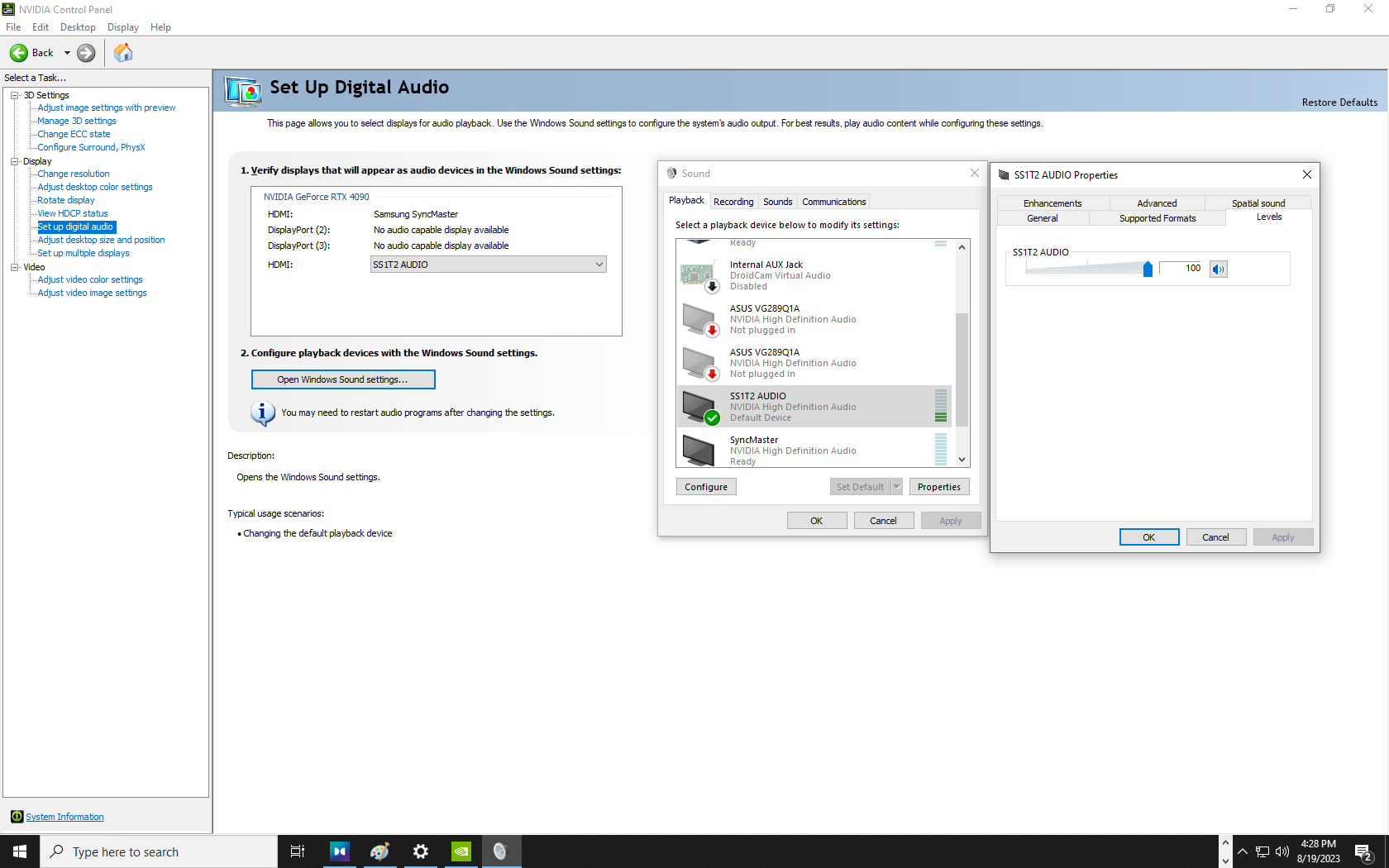Screen dimensions: 1389x868
Task: Switch to Enhancements tab in Properties
Action: point(1052,203)
